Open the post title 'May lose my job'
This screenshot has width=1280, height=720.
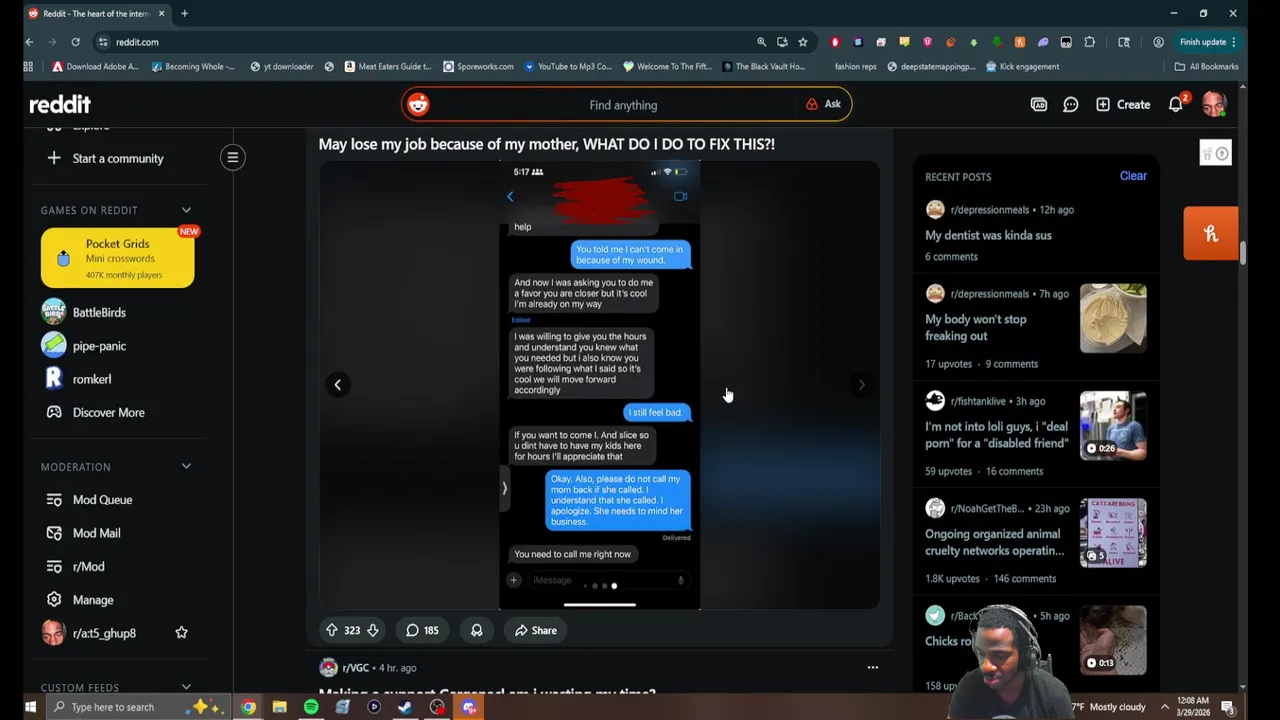pos(546,144)
